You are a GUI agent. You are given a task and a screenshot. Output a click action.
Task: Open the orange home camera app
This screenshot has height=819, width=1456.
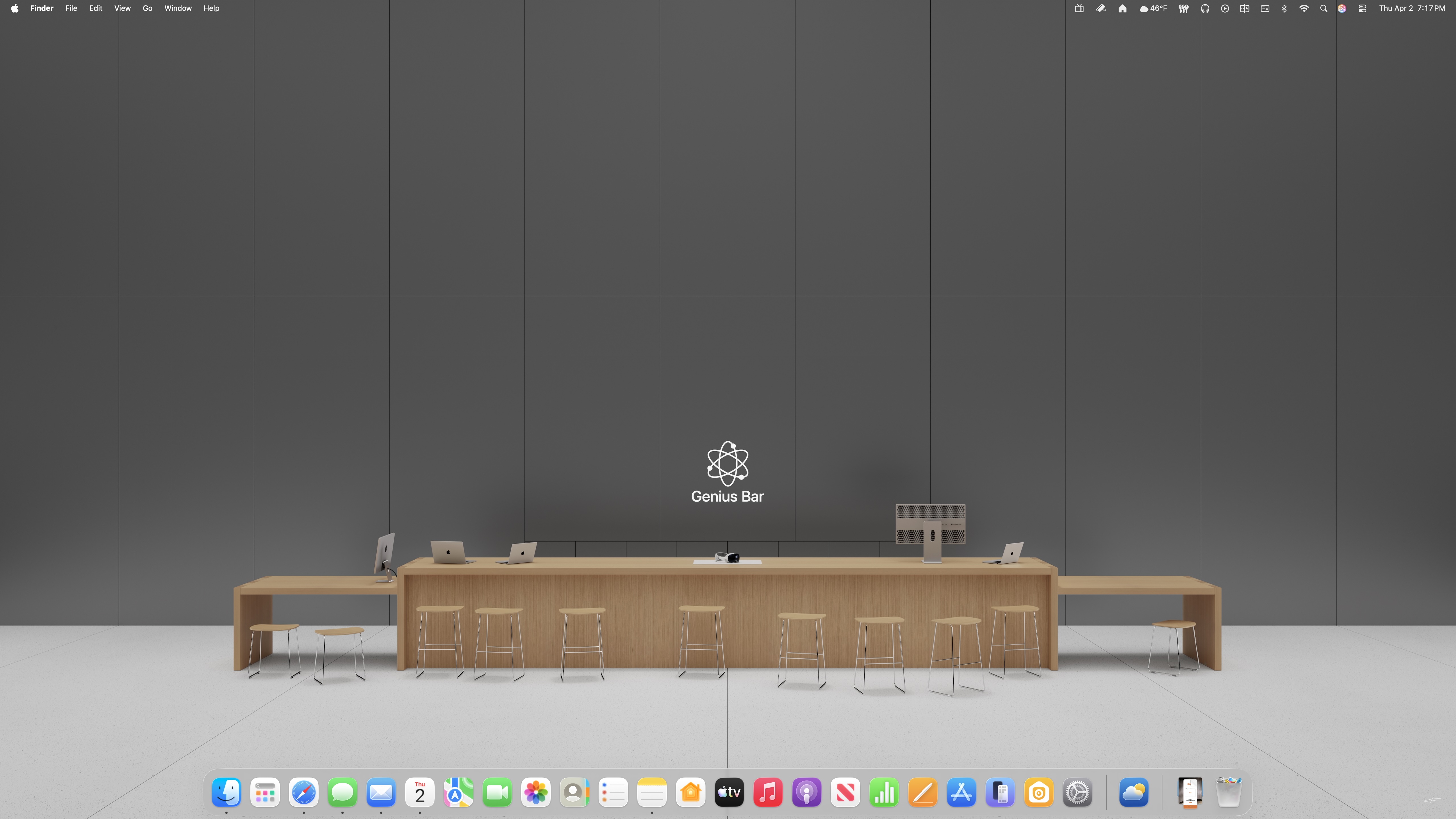pyautogui.click(x=1039, y=793)
